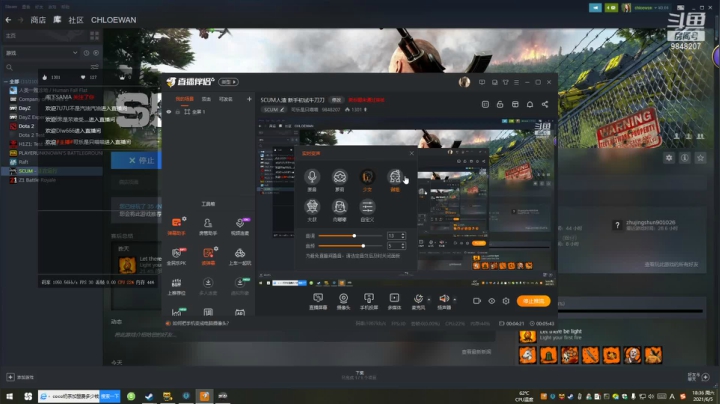
Task: Open the 全民乐PK tool
Action: pyautogui.click(x=176, y=256)
